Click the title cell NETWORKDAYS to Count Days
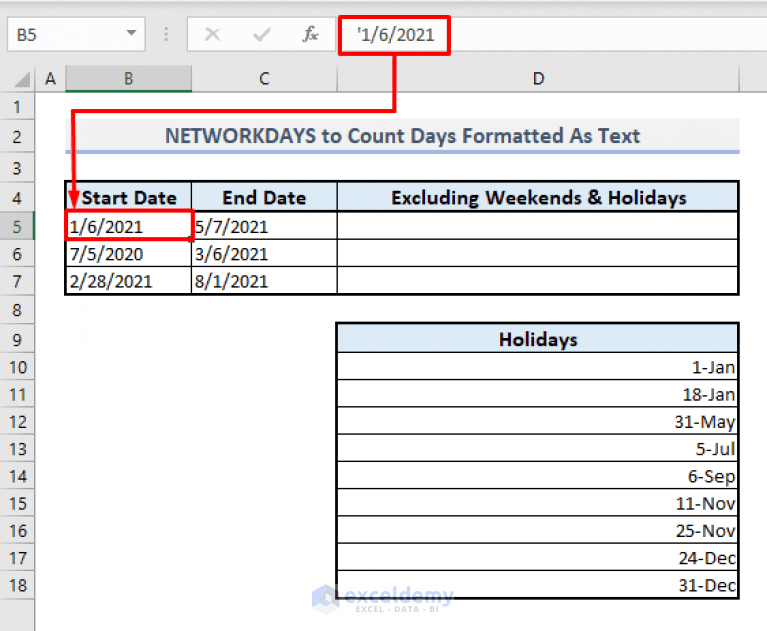Screen dimensions: 767x631 pyautogui.click(x=402, y=135)
